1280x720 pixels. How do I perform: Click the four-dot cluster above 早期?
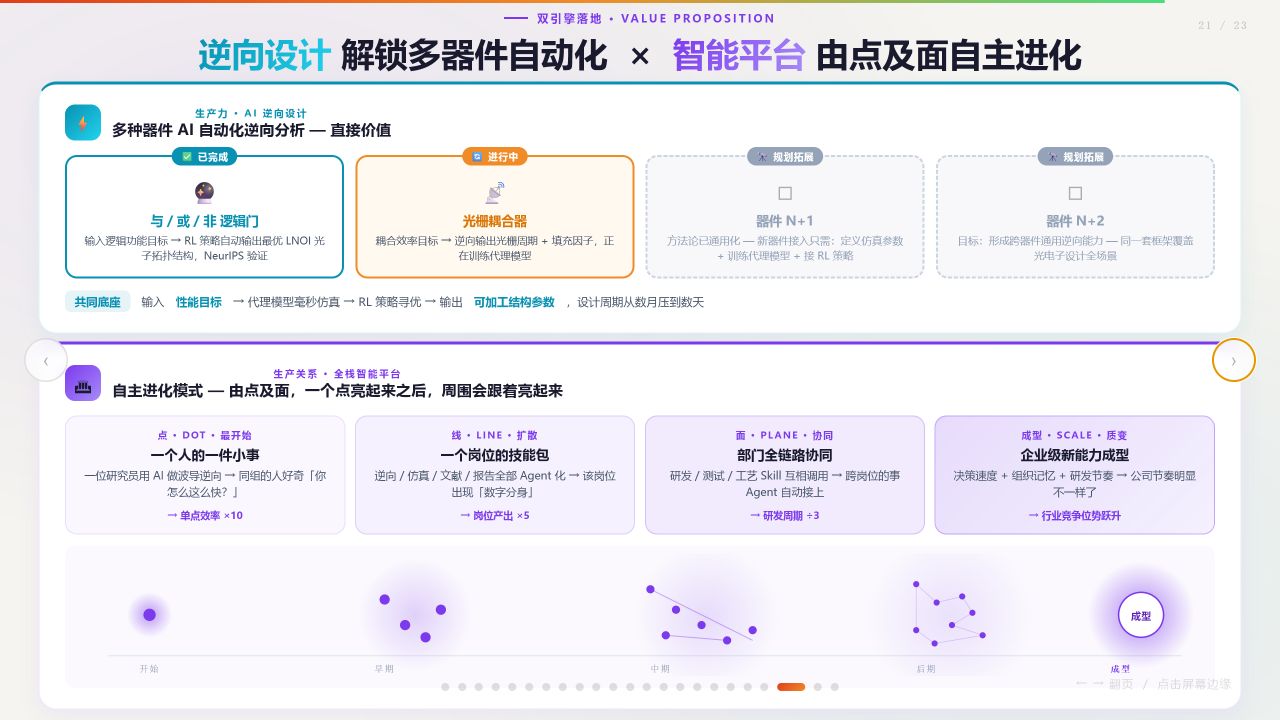(x=412, y=616)
